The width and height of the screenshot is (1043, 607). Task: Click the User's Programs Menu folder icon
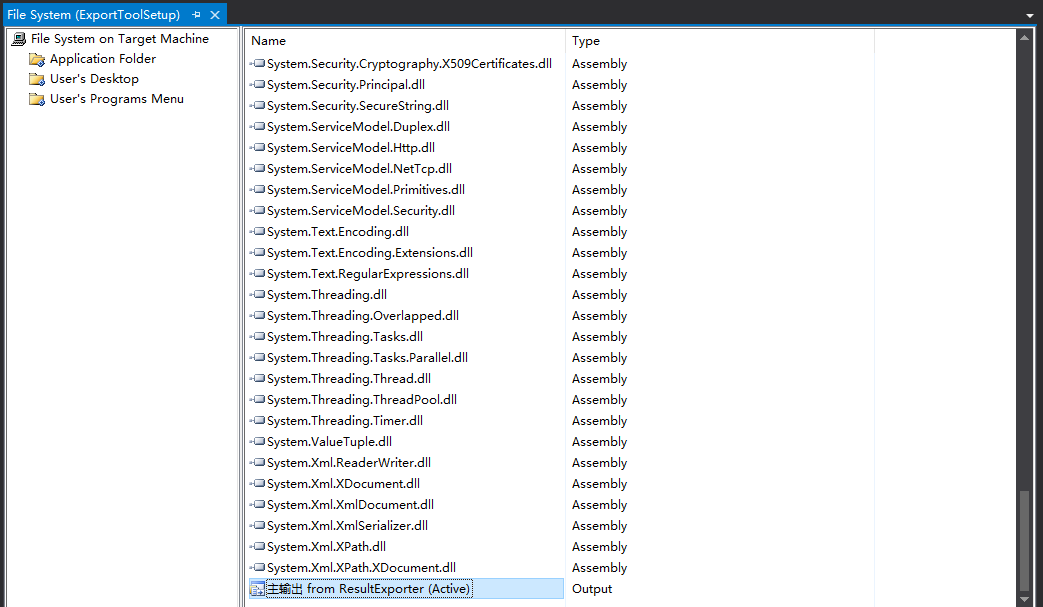37,99
